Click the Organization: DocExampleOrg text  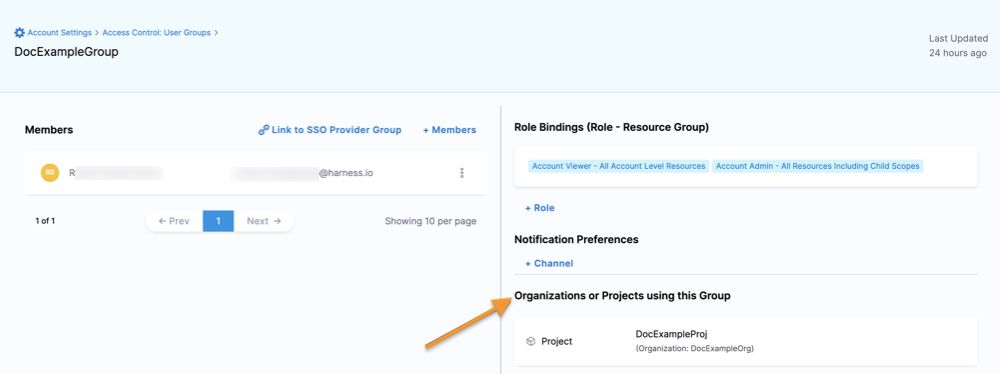click(x=695, y=348)
